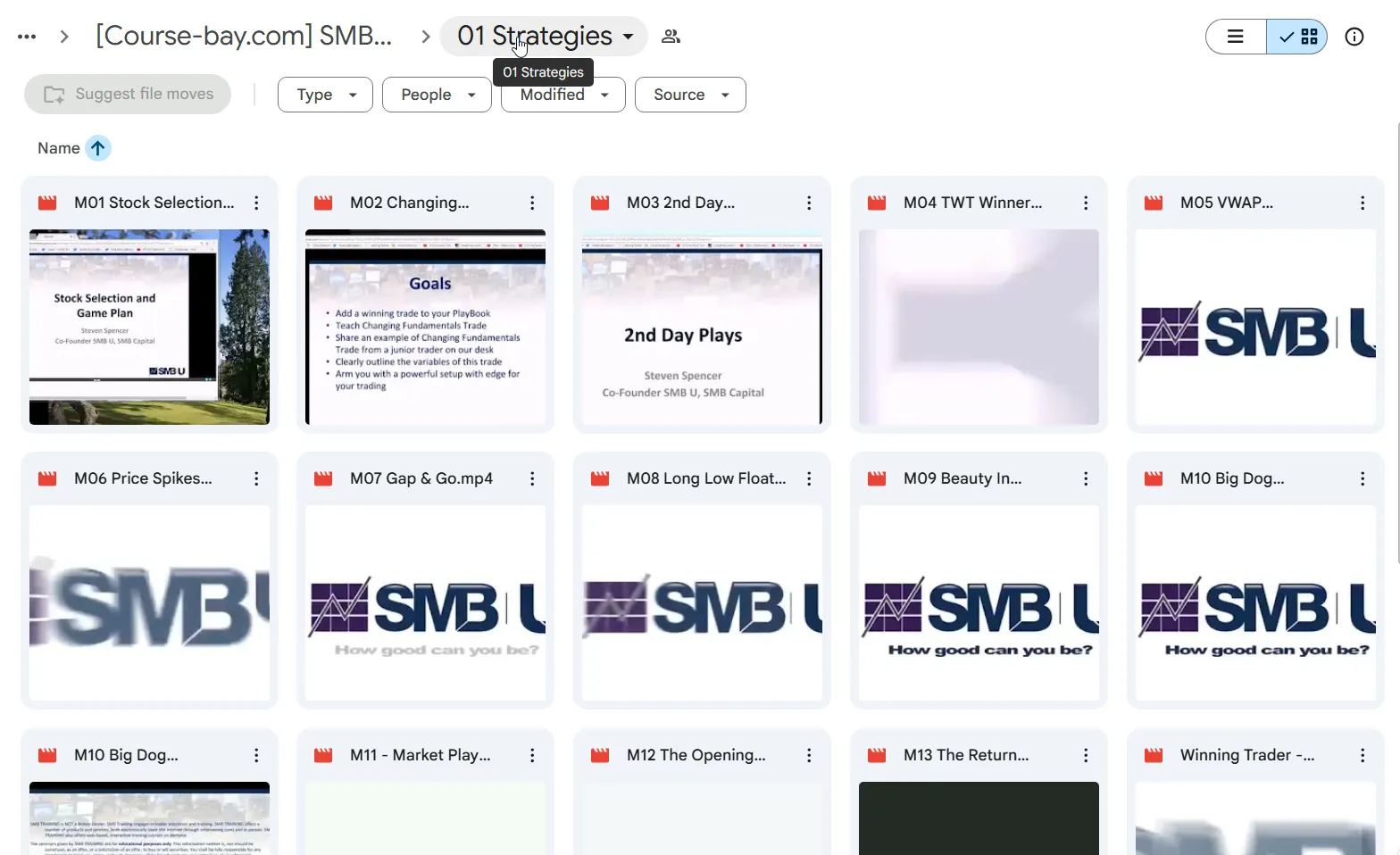Open the Source filter dropdown
Image resolution: width=1400 pixels, height=855 pixels.
point(690,95)
